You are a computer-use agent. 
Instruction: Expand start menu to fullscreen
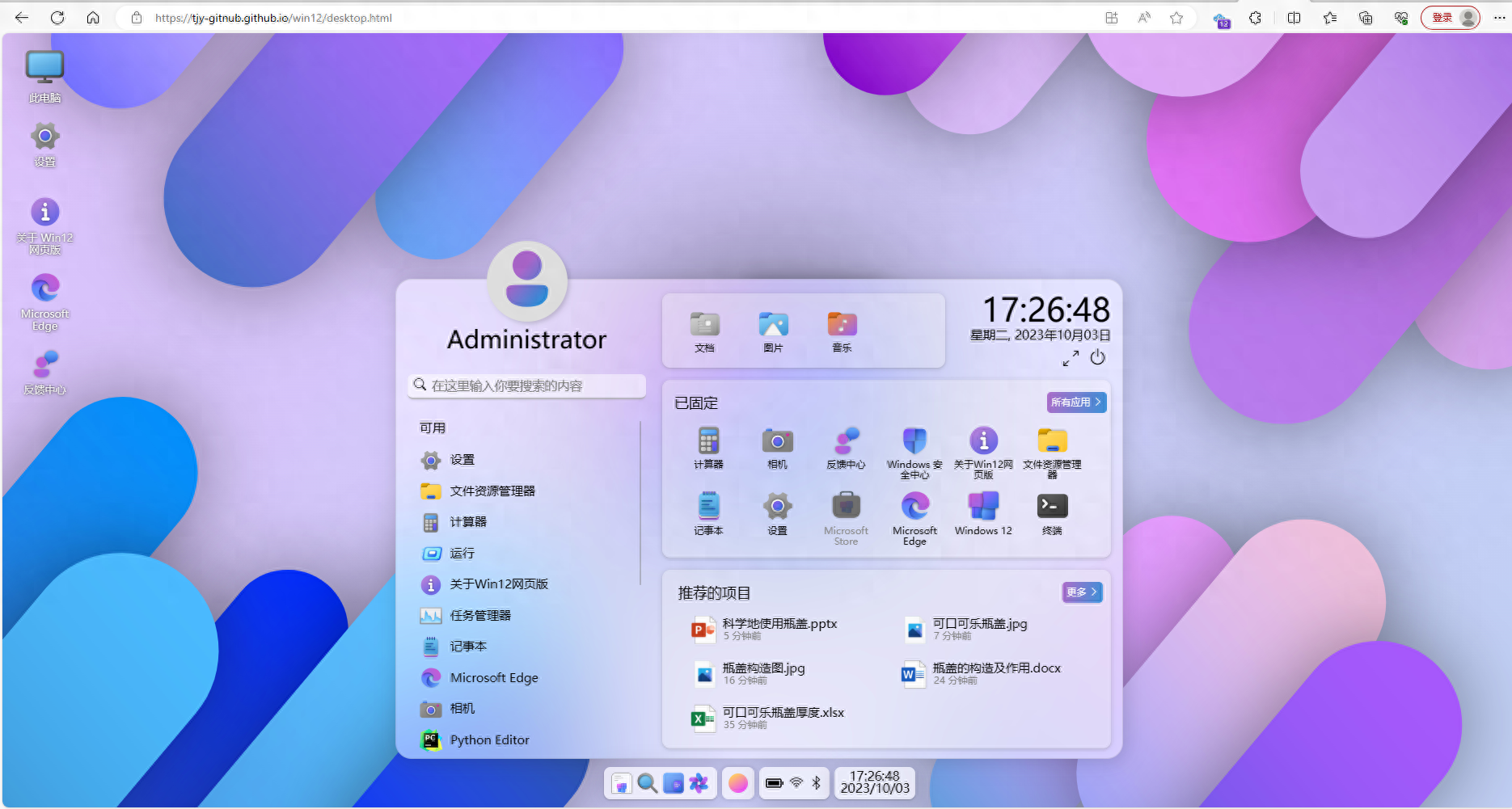(1071, 358)
